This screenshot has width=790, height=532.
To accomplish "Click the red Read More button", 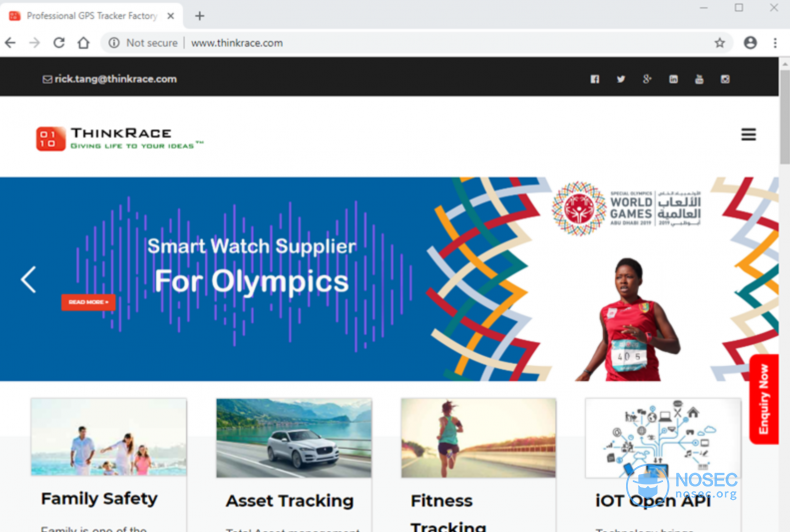I will (x=88, y=302).
